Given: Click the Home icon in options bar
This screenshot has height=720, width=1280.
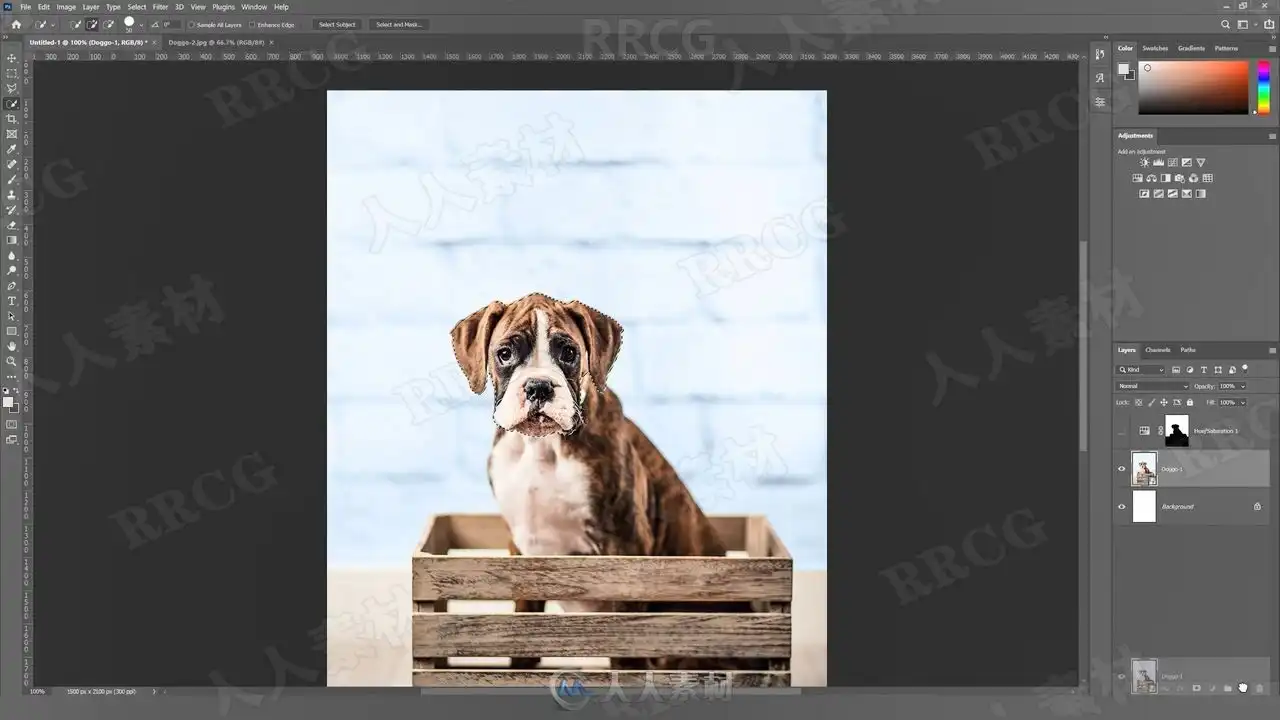Looking at the screenshot, I should point(16,24).
